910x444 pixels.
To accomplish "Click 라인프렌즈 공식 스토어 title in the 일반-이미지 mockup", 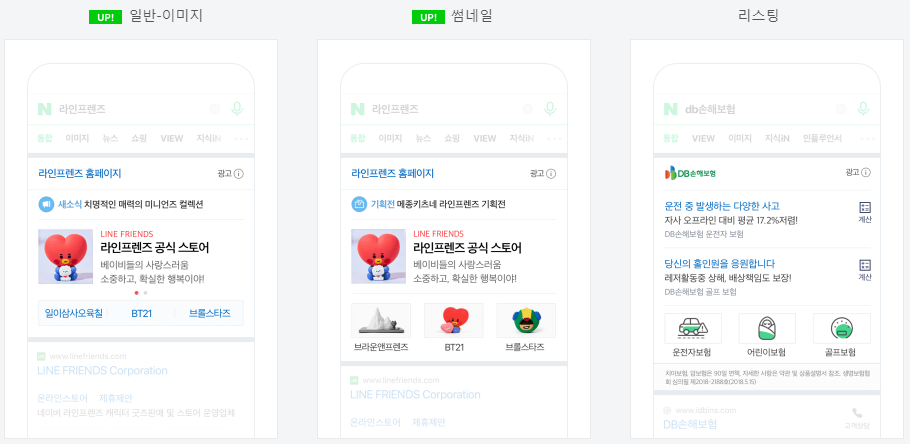I will coord(155,248).
